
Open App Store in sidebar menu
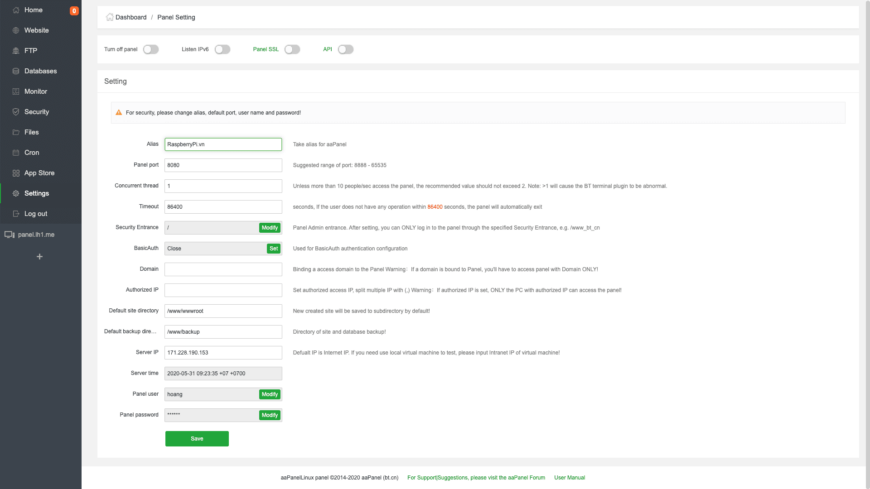click(x=45, y=173)
